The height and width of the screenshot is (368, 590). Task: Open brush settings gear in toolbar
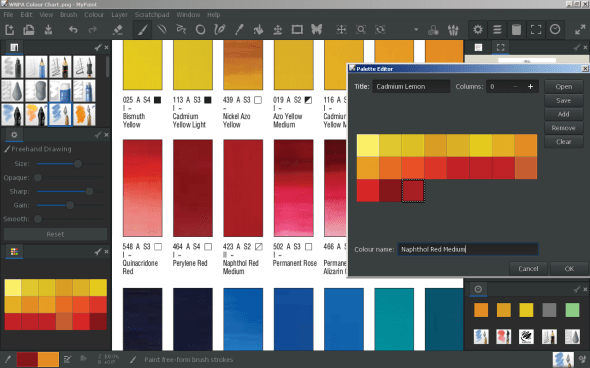[x=478, y=30]
